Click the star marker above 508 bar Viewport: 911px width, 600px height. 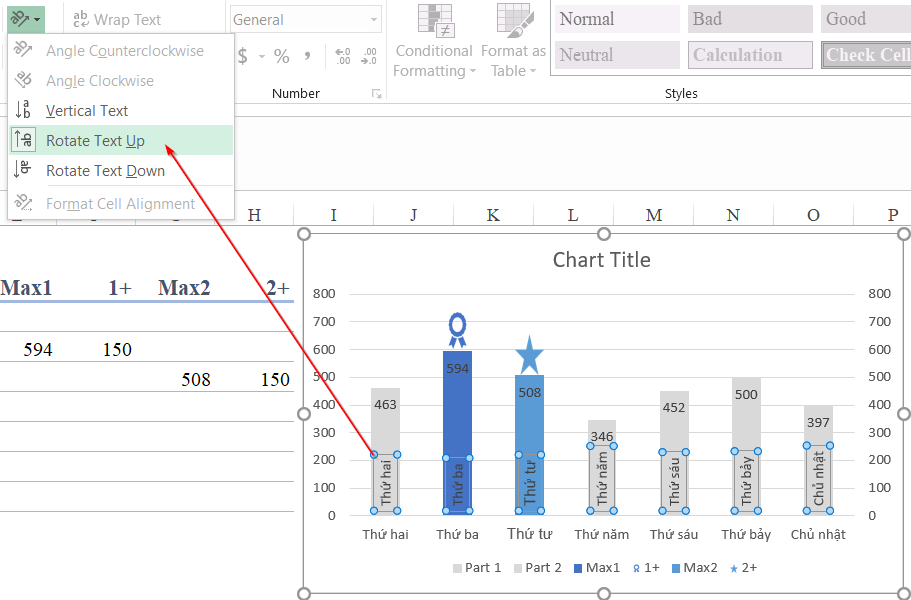[x=529, y=355]
